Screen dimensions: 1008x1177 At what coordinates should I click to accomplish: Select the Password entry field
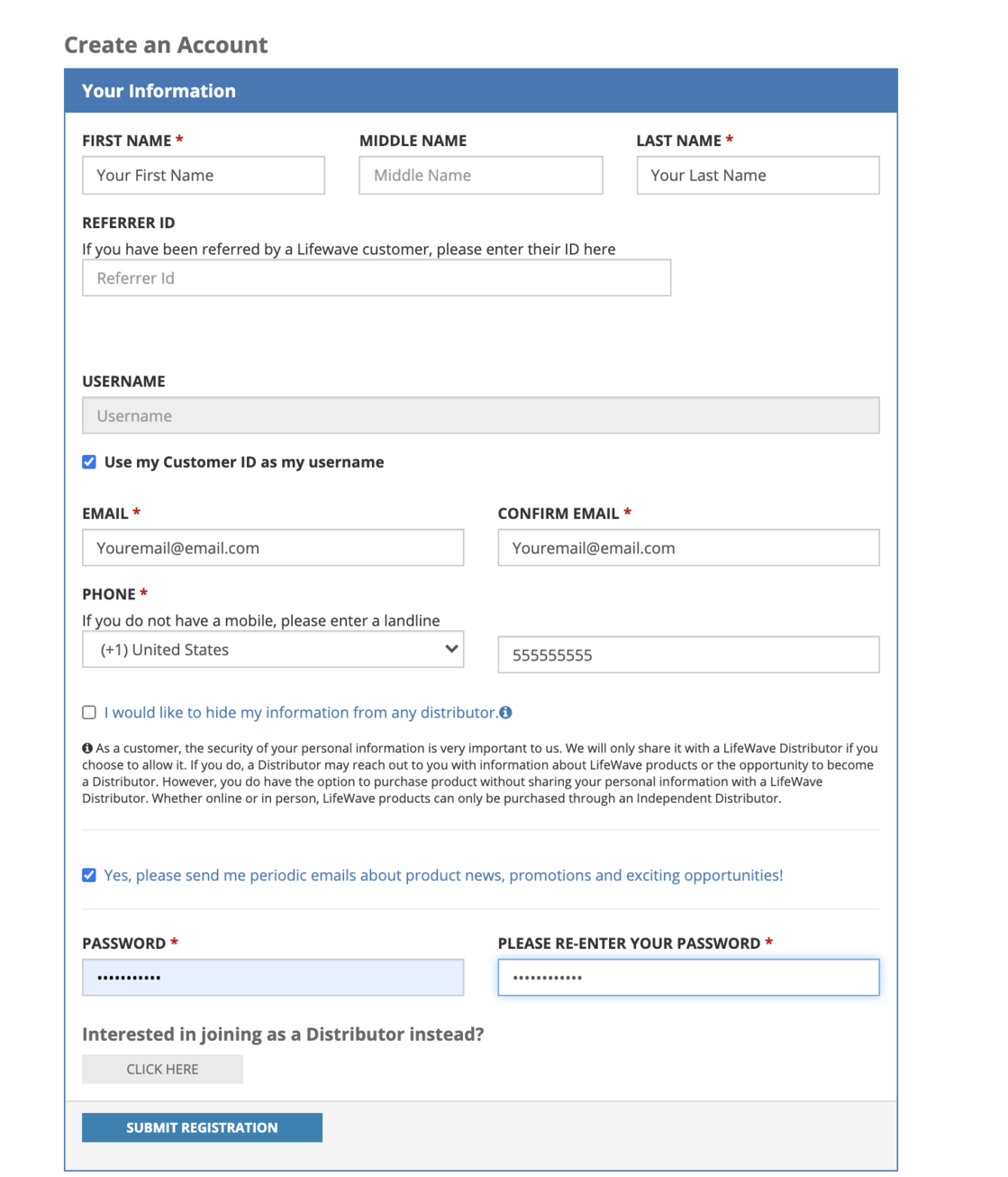[x=273, y=978]
